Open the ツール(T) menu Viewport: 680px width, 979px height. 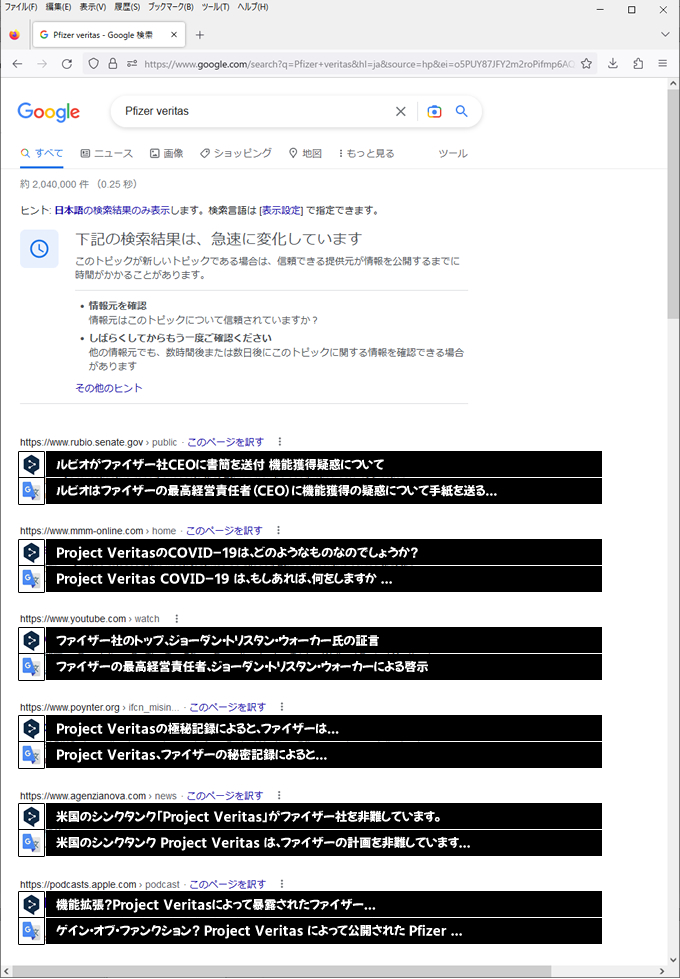(x=215, y=7)
